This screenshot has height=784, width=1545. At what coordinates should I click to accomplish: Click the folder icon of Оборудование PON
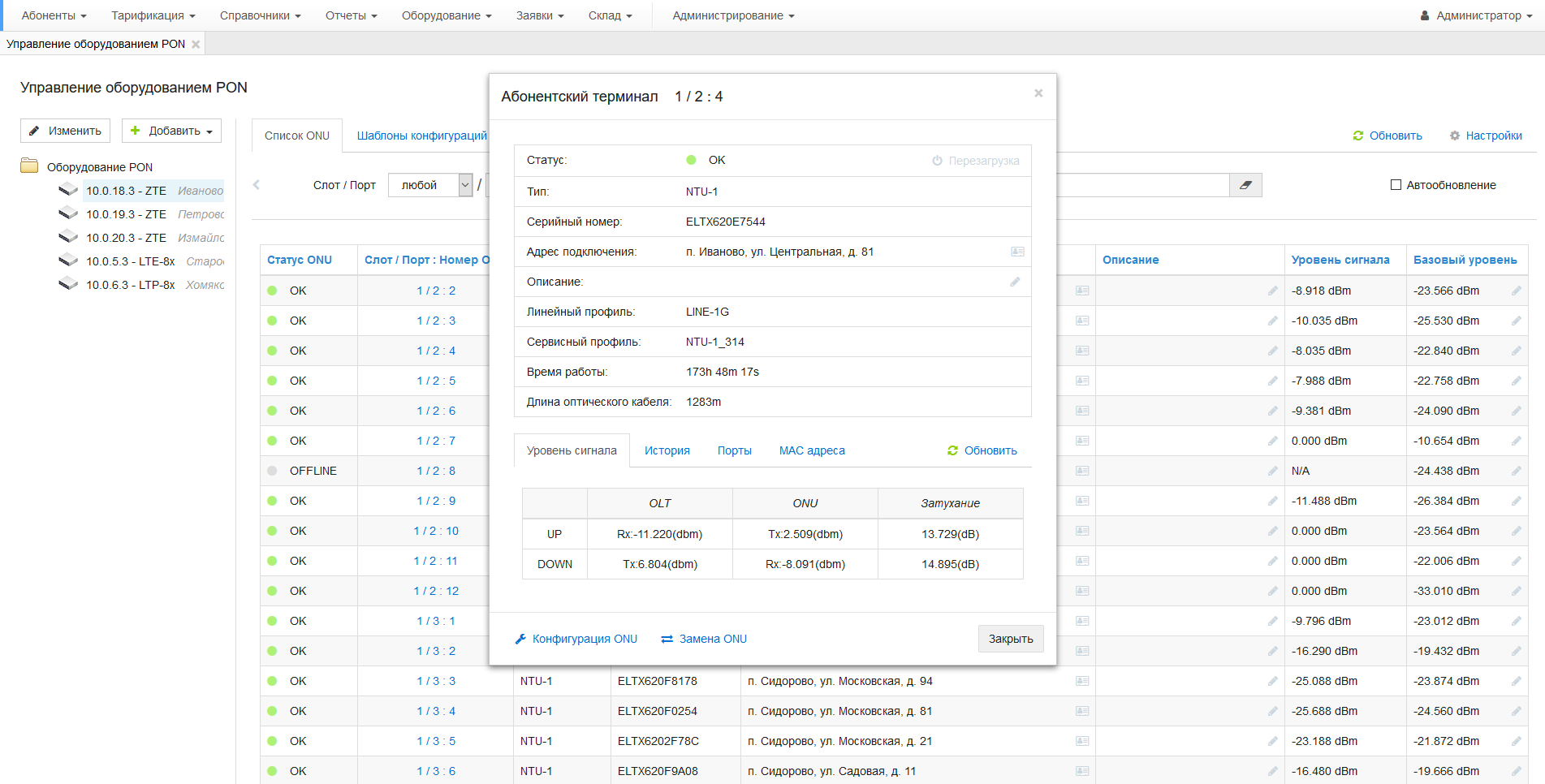coord(29,166)
